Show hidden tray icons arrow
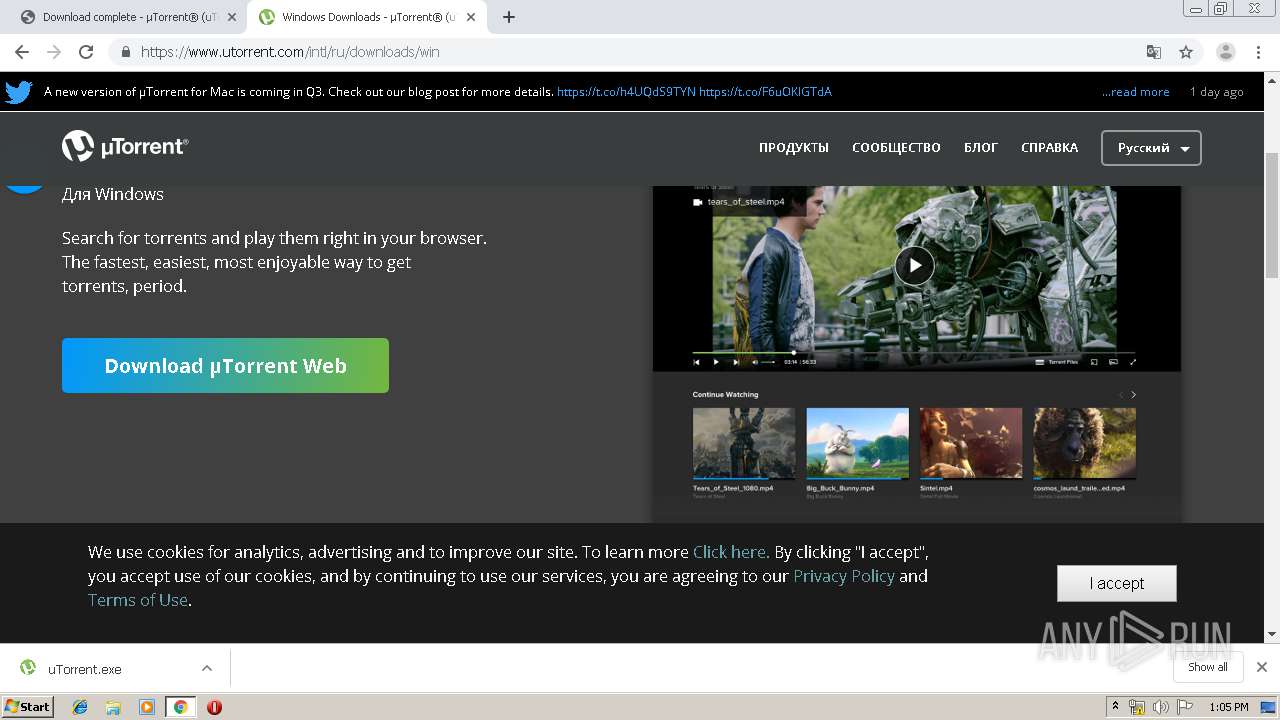Screen dimensions: 1280x720 tap(1115, 707)
